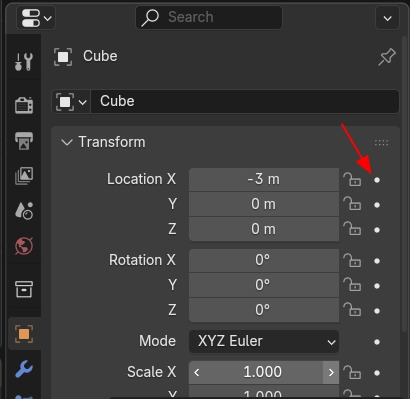Decrease Scale X with the left arrow
The height and width of the screenshot is (399, 410).
tap(197, 372)
